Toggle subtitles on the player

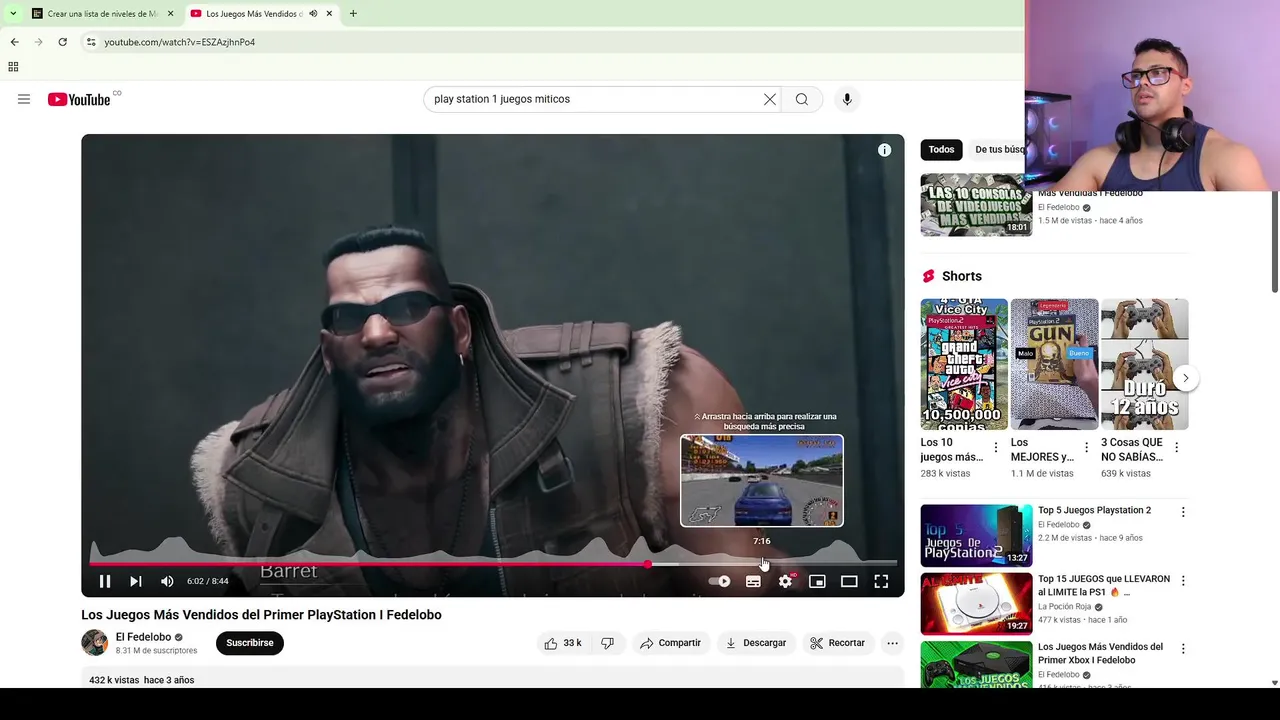[x=753, y=581]
